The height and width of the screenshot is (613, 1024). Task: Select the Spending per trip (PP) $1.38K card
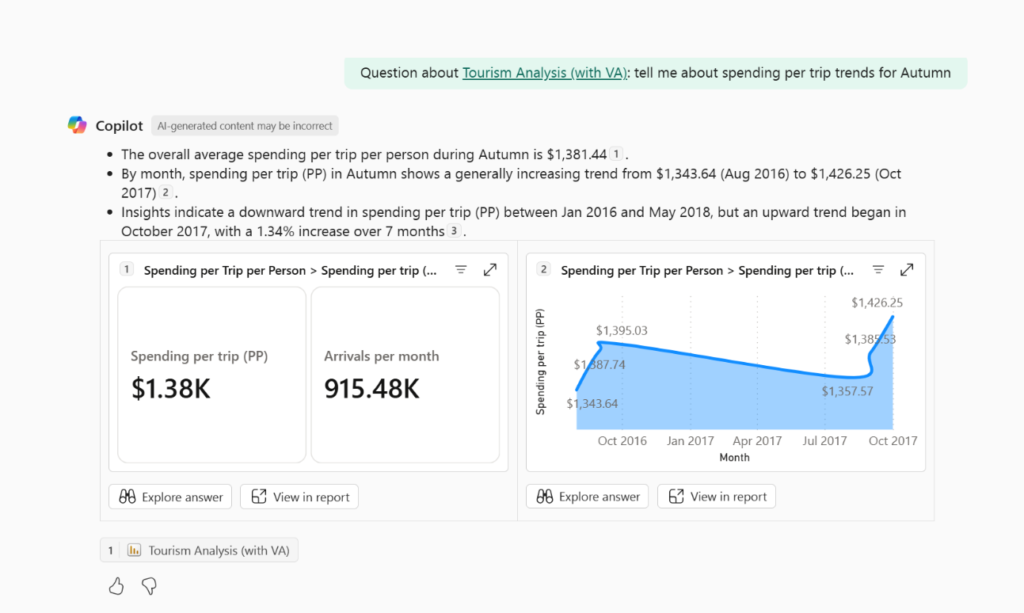pos(212,375)
